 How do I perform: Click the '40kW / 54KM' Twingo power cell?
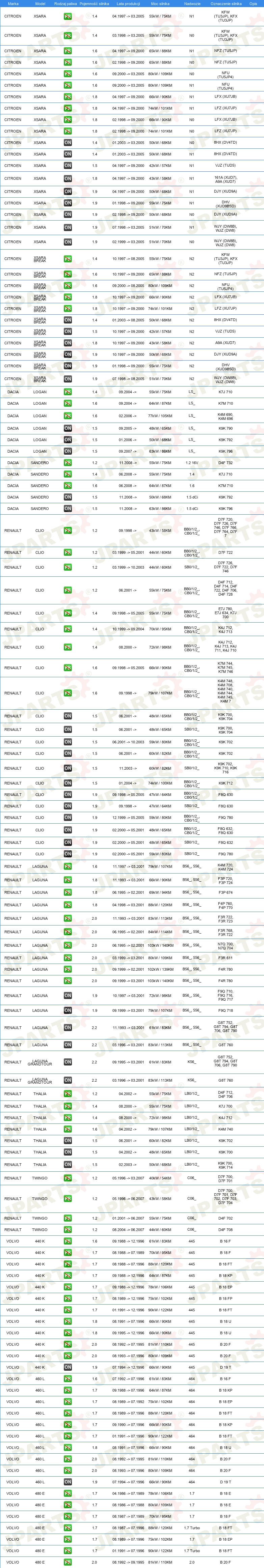coord(160,1178)
